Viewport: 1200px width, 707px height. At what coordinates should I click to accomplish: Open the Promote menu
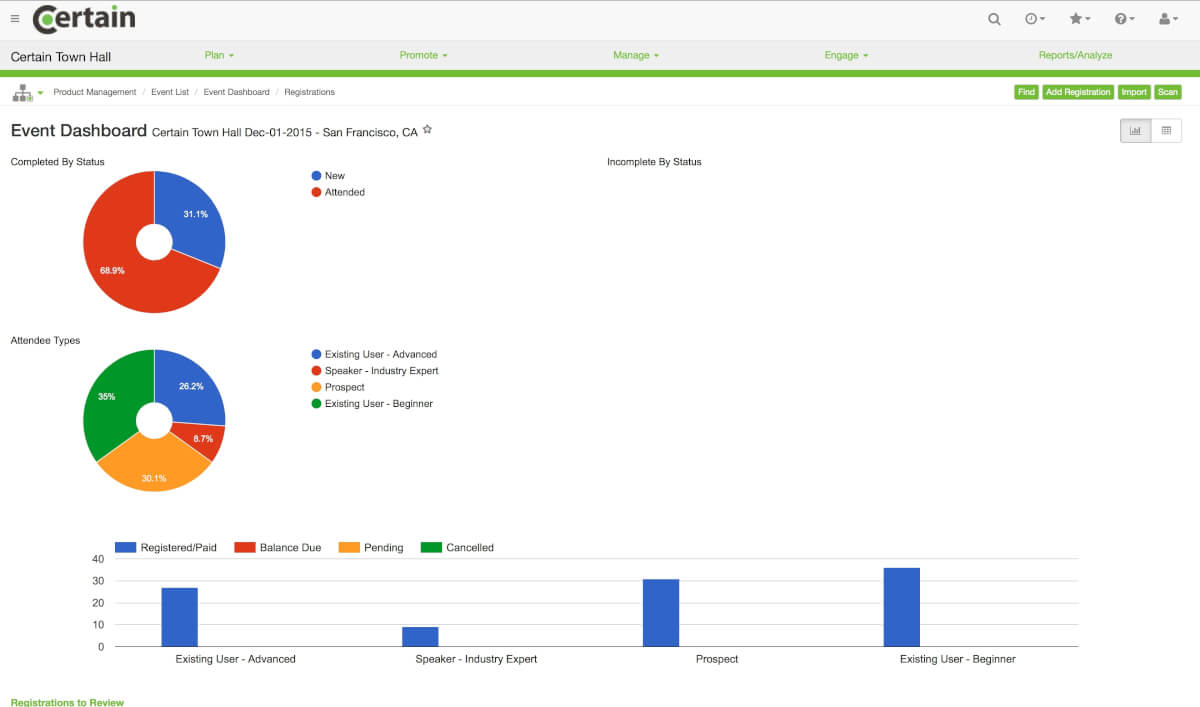point(424,55)
